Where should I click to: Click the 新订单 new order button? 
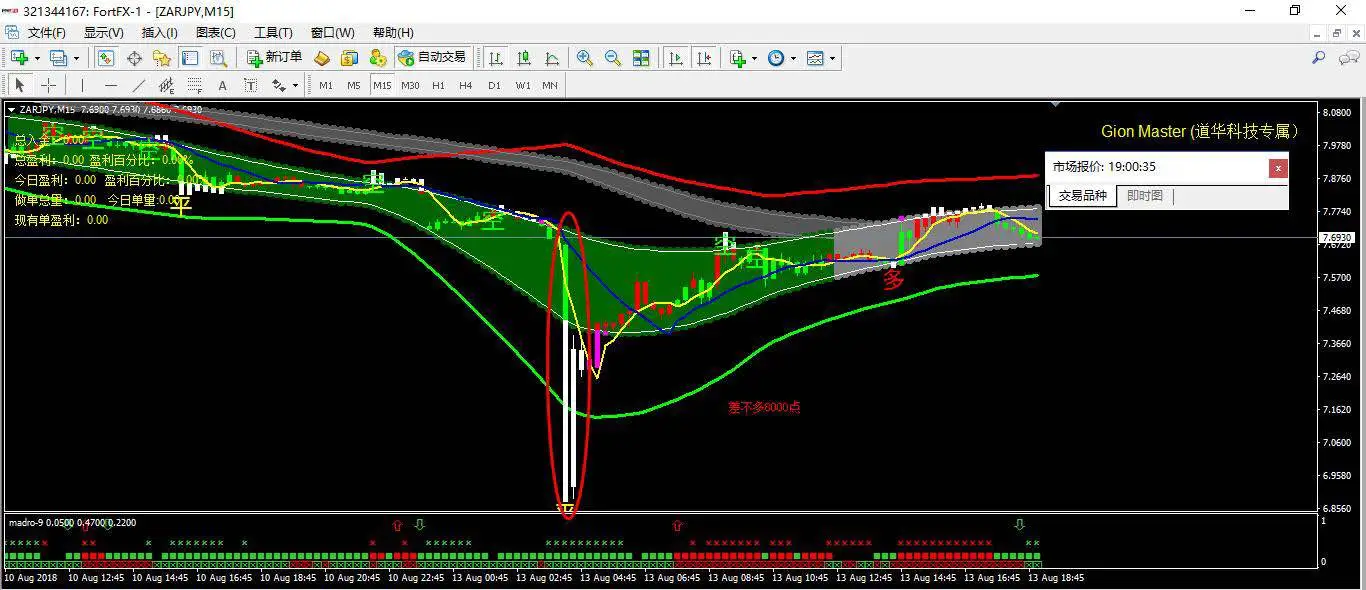pos(275,58)
